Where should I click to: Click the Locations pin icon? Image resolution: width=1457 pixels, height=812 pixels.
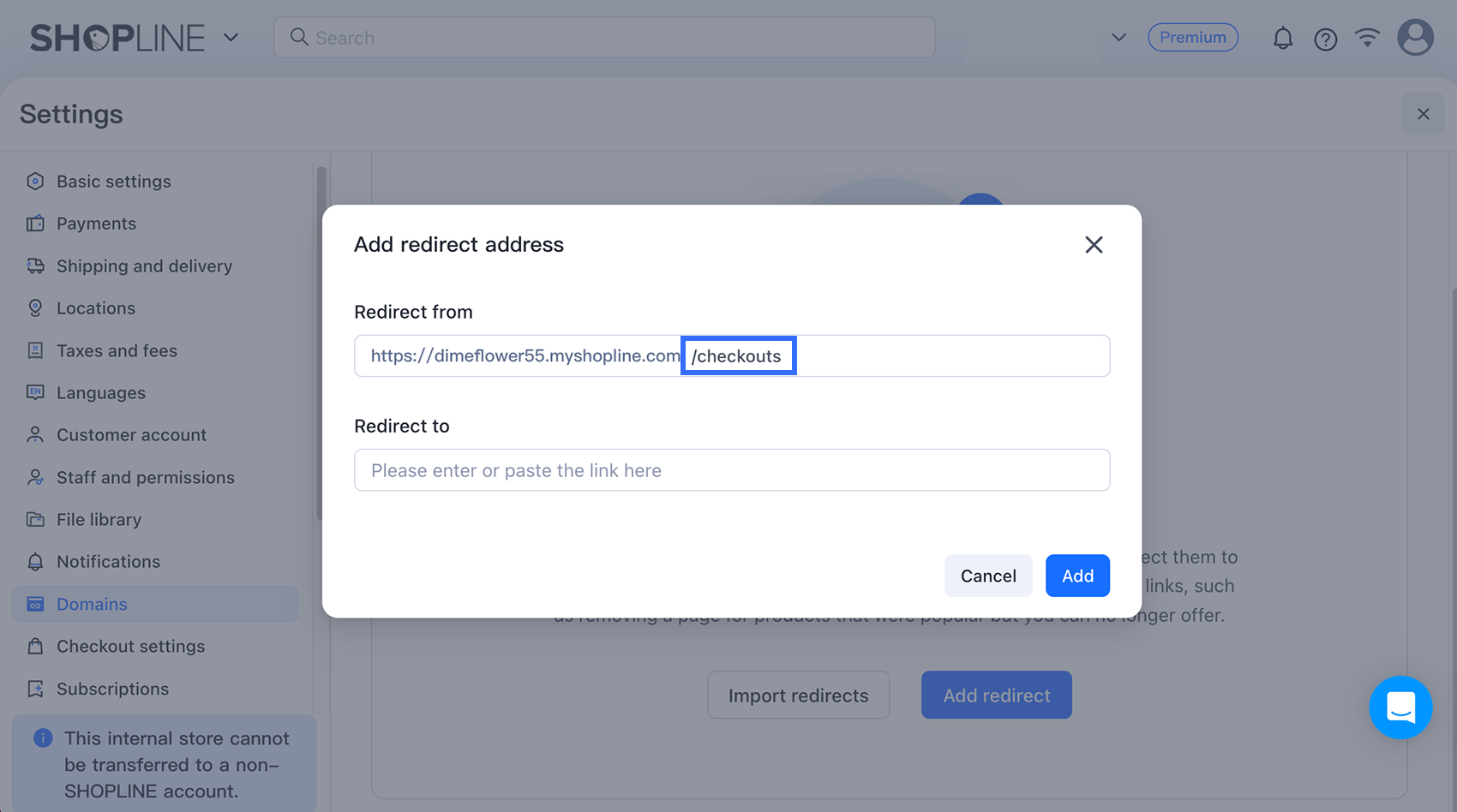point(35,308)
